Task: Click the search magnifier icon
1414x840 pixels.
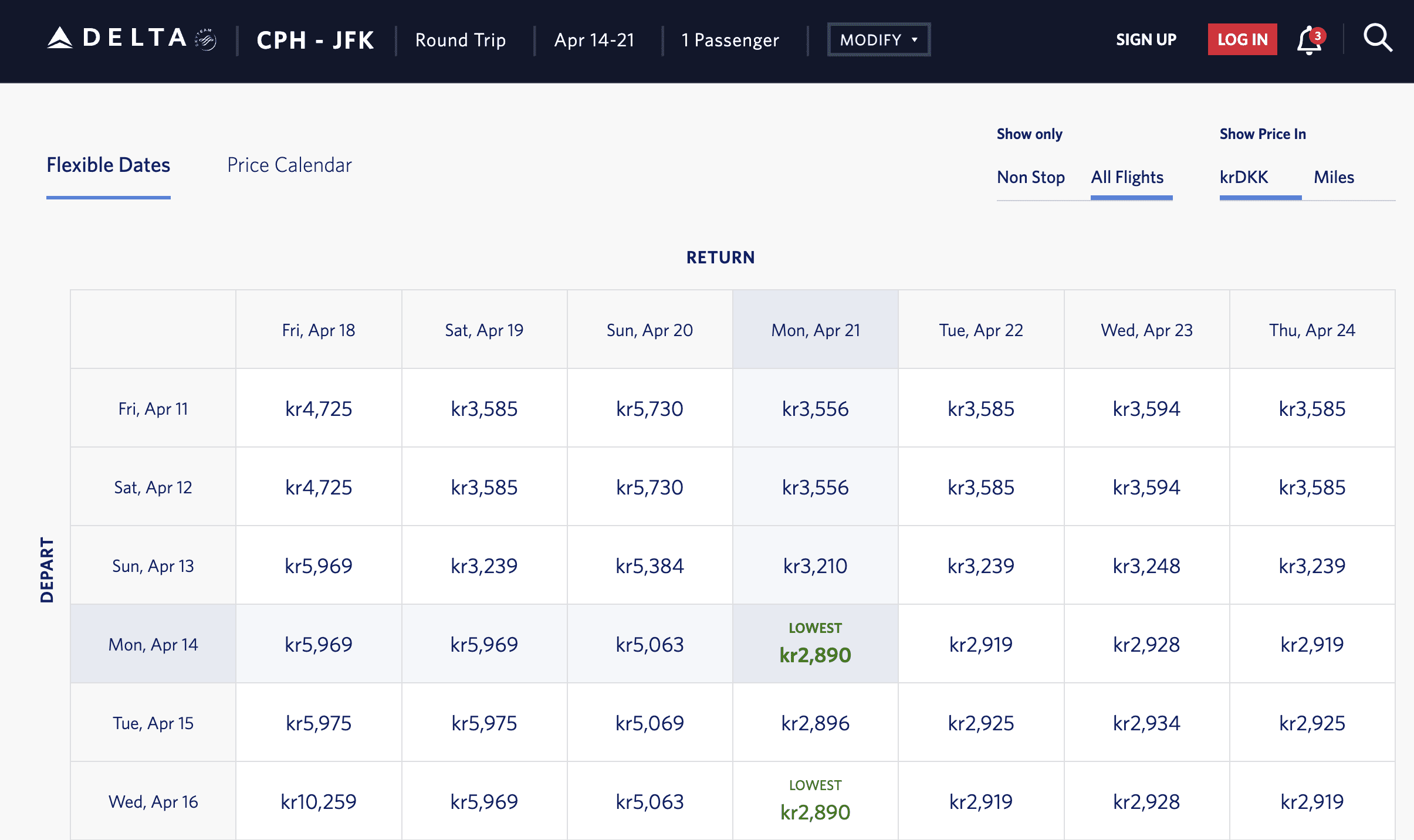Action: coord(1378,39)
